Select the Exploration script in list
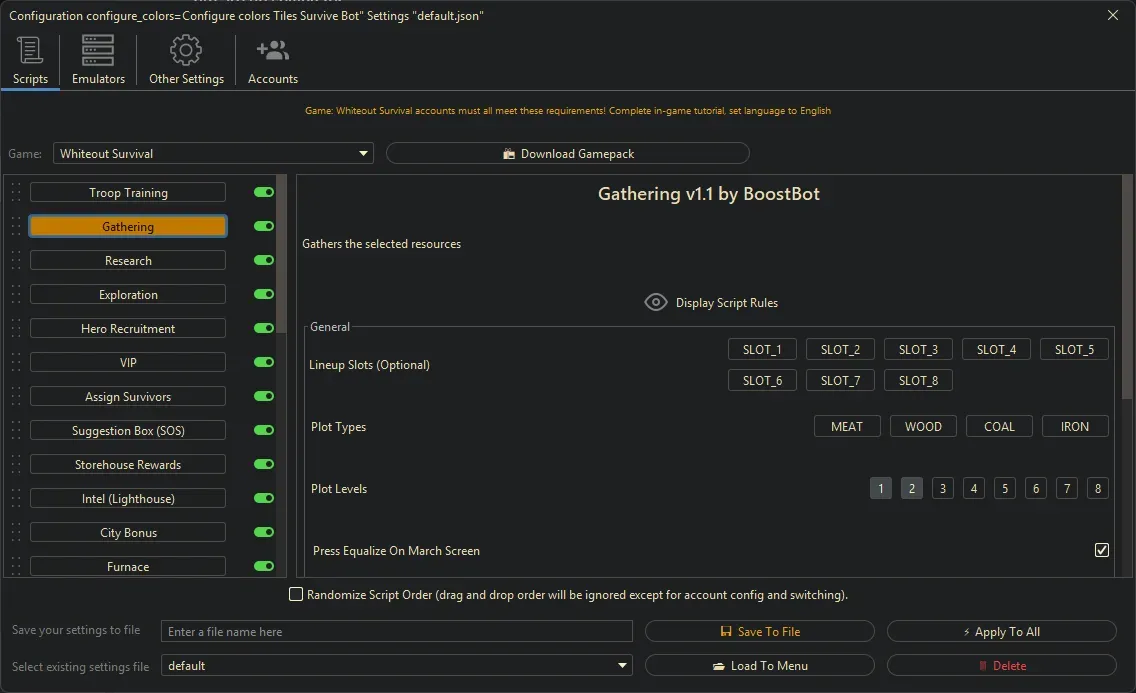This screenshot has width=1136, height=693. point(128,295)
